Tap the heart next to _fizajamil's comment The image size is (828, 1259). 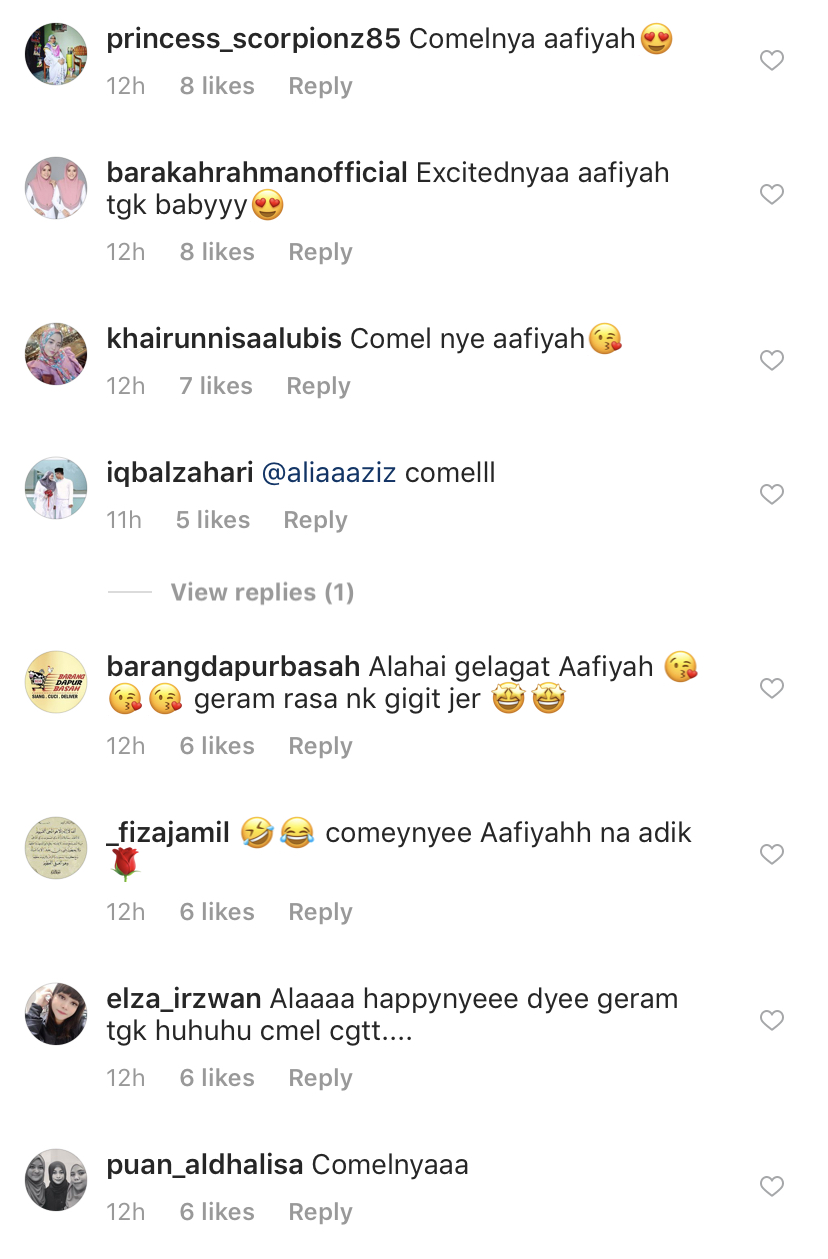pyautogui.click(x=771, y=854)
